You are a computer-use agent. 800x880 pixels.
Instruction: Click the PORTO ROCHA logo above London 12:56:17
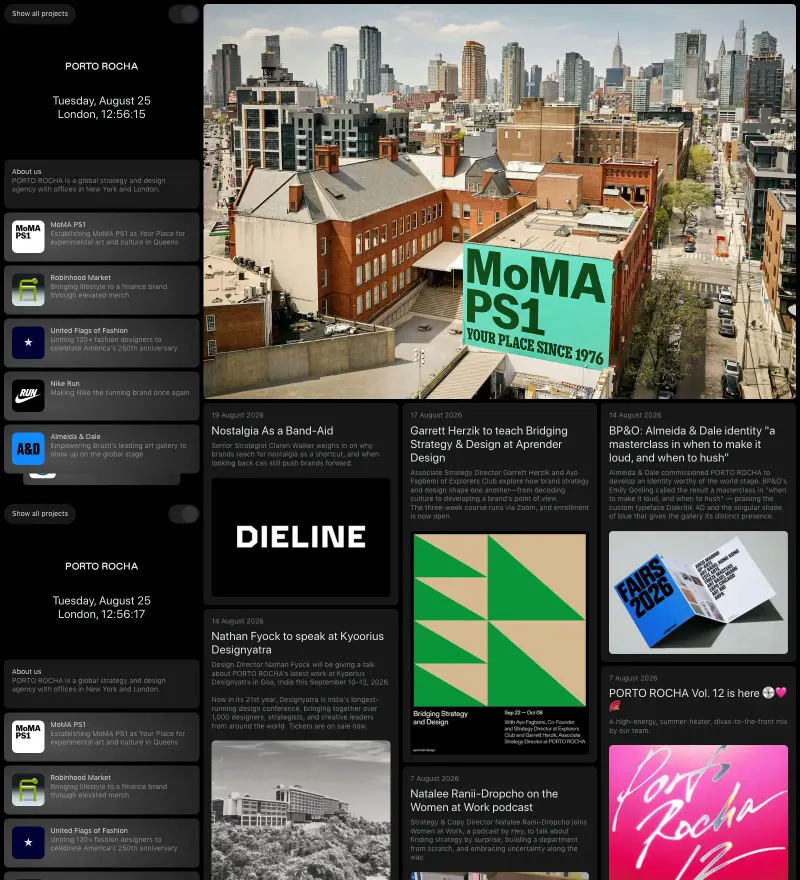click(x=102, y=566)
